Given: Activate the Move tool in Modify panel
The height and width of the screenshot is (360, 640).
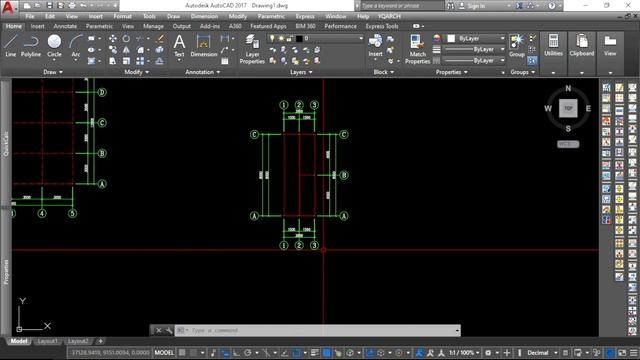Looking at the screenshot, I should pyautogui.click(x=113, y=38).
